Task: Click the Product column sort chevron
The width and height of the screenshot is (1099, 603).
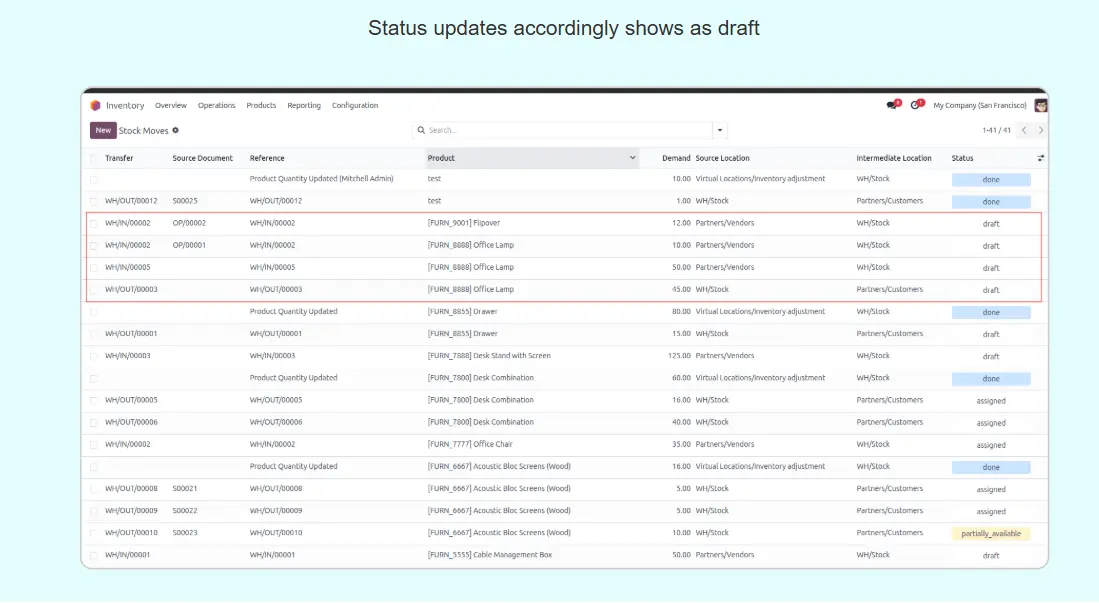Action: 632,158
